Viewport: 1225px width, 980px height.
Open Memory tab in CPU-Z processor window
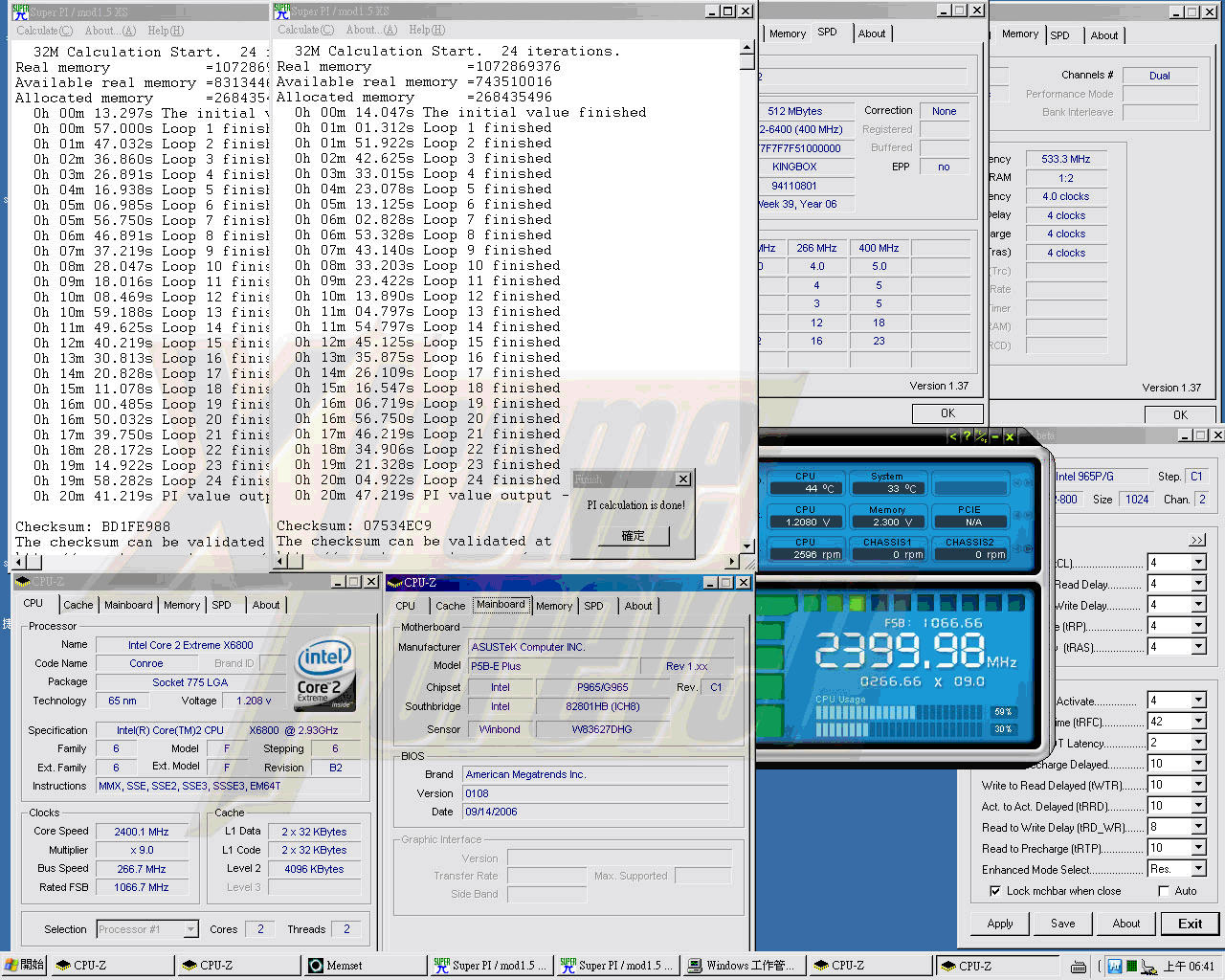[182, 605]
